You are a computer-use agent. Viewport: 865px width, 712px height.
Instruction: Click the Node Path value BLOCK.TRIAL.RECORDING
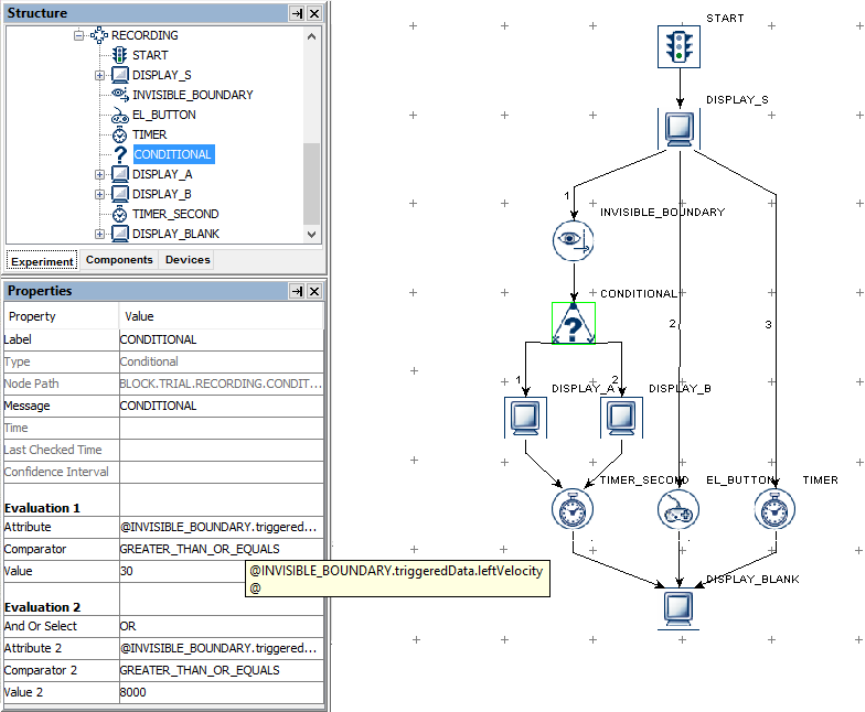click(221, 384)
